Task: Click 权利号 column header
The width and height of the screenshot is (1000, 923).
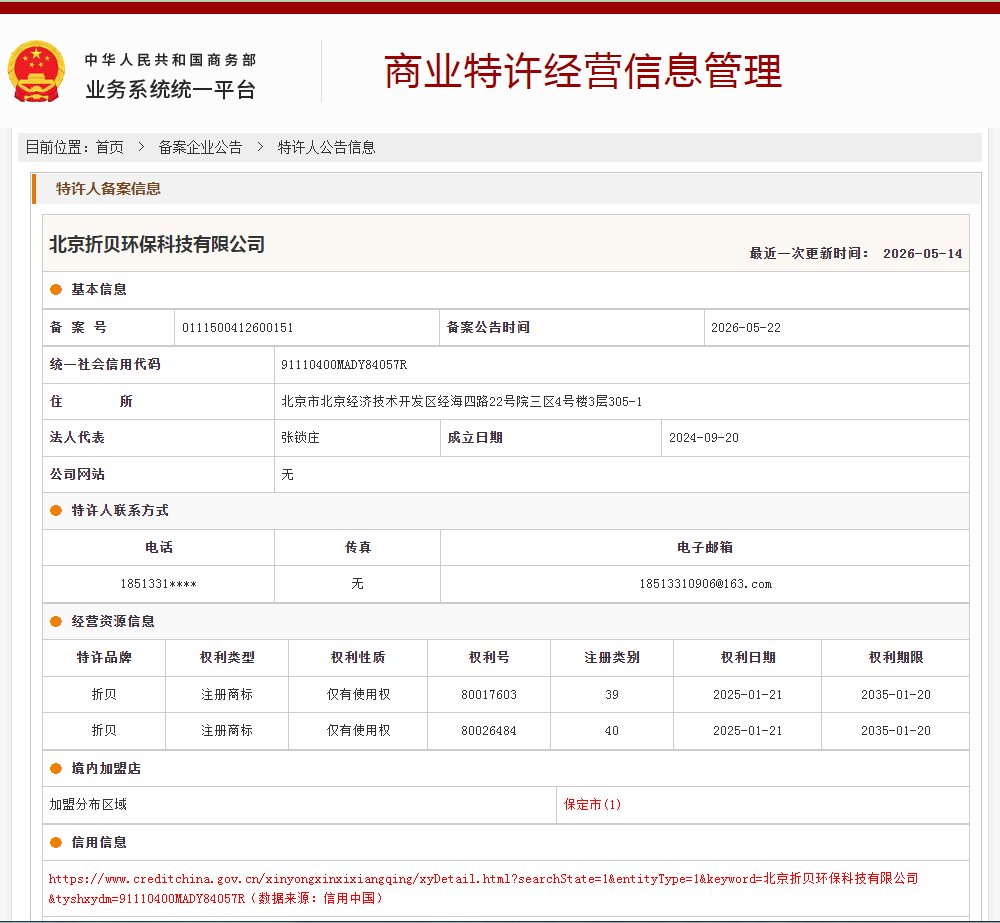Action: (489, 658)
